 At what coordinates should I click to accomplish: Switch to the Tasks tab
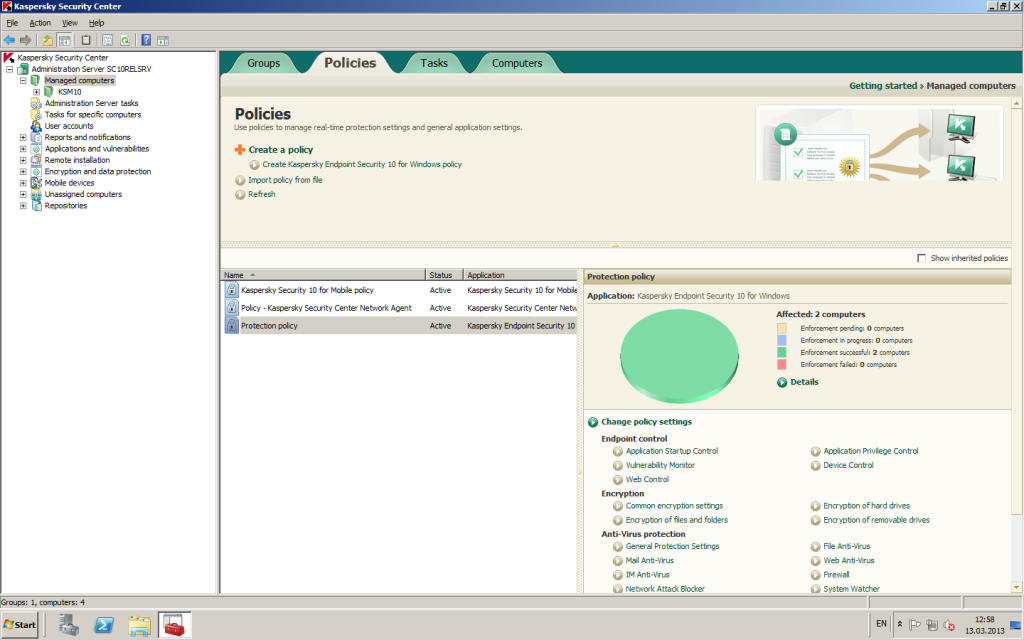pyautogui.click(x=434, y=63)
